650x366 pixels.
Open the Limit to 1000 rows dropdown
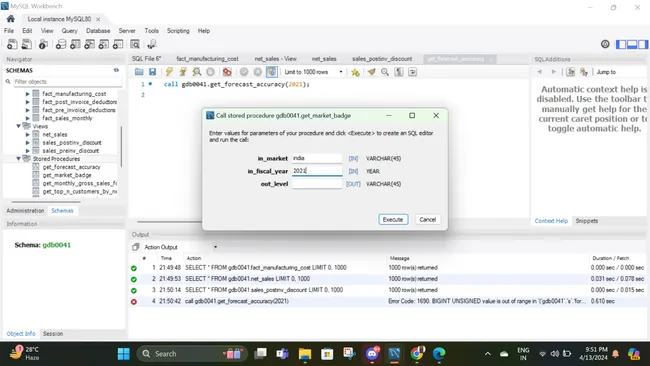click(x=314, y=72)
